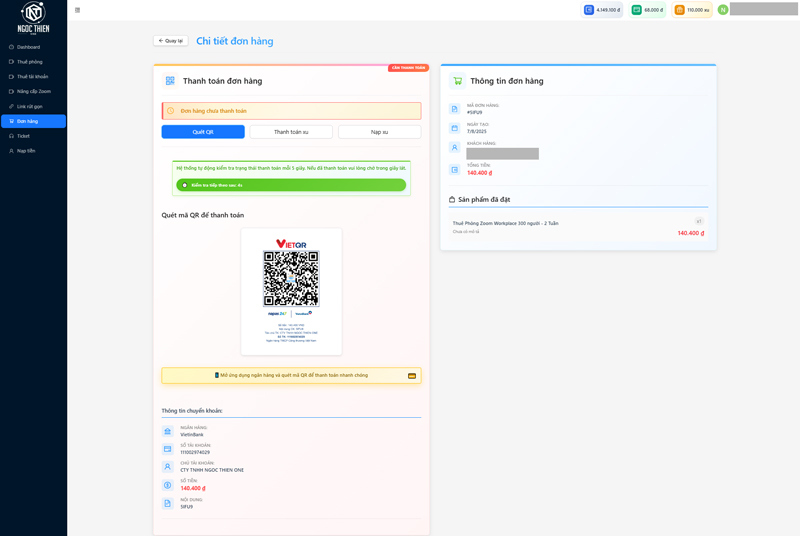The width and height of the screenshot is (800, 536).
Task: Open the user avatar N
Action: [x=723, y=10]
